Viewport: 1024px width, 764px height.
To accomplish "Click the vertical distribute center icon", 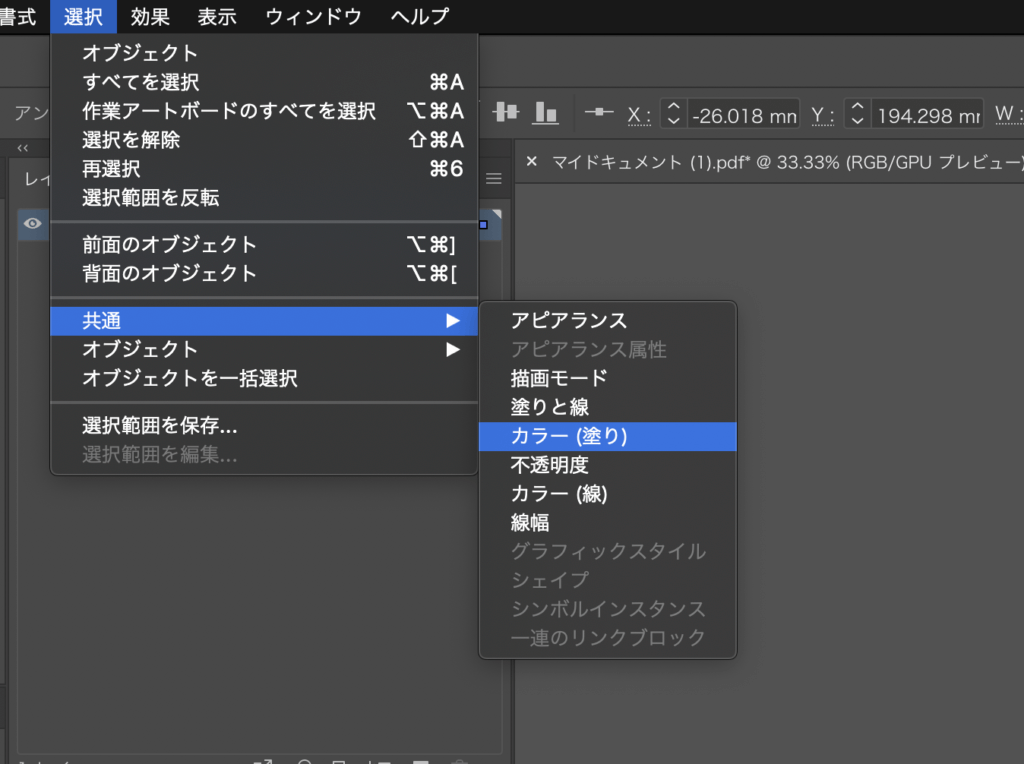I will click(508, 113).
